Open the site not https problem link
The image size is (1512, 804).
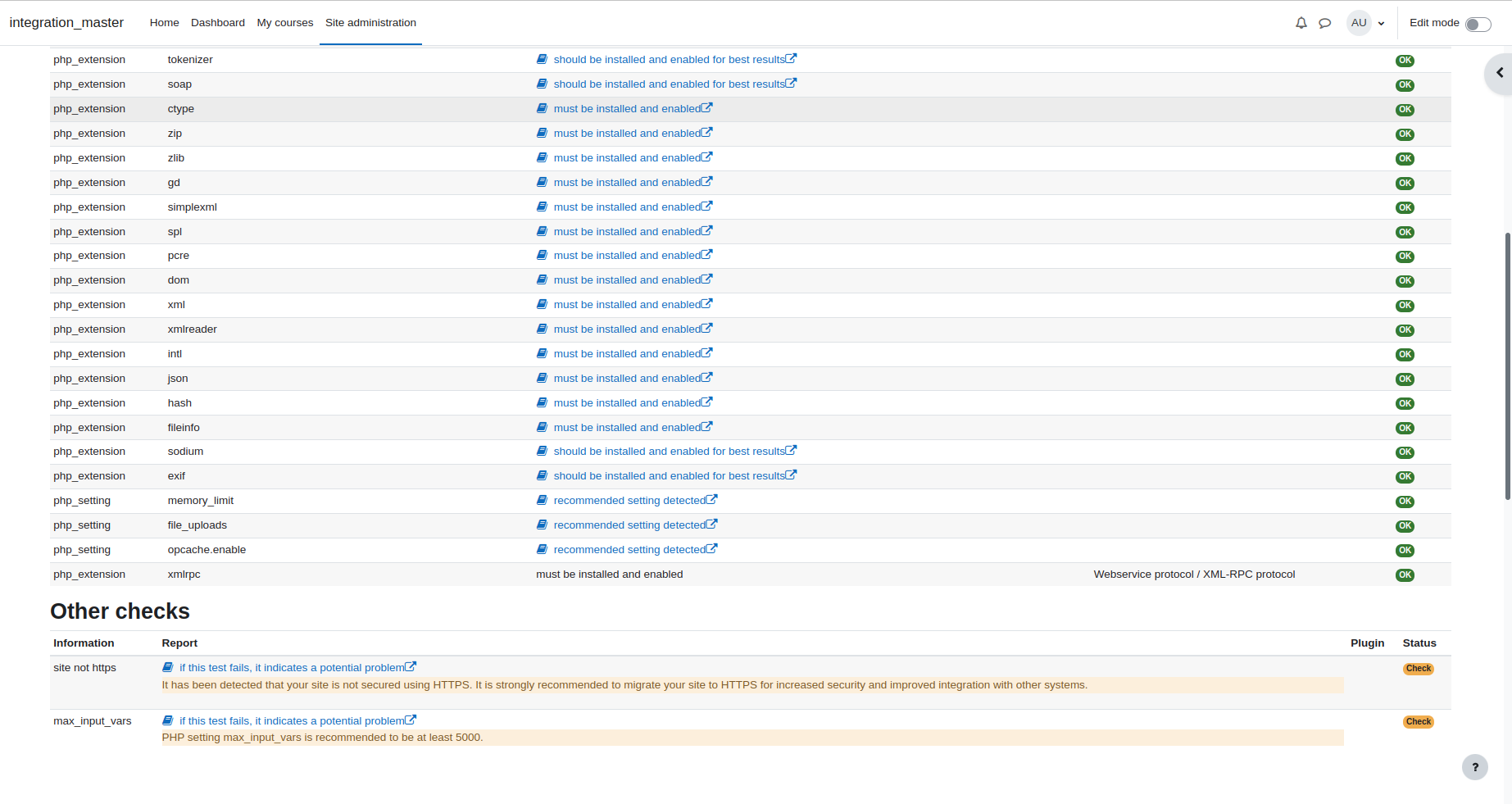(292, 668)
